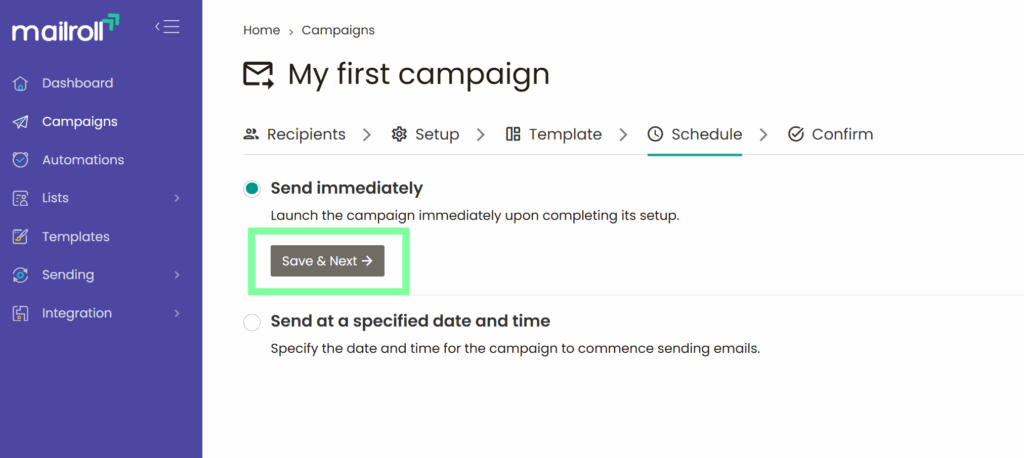Follow the Home breadcrumb link
1024x458 pixels.
[261, 31]
